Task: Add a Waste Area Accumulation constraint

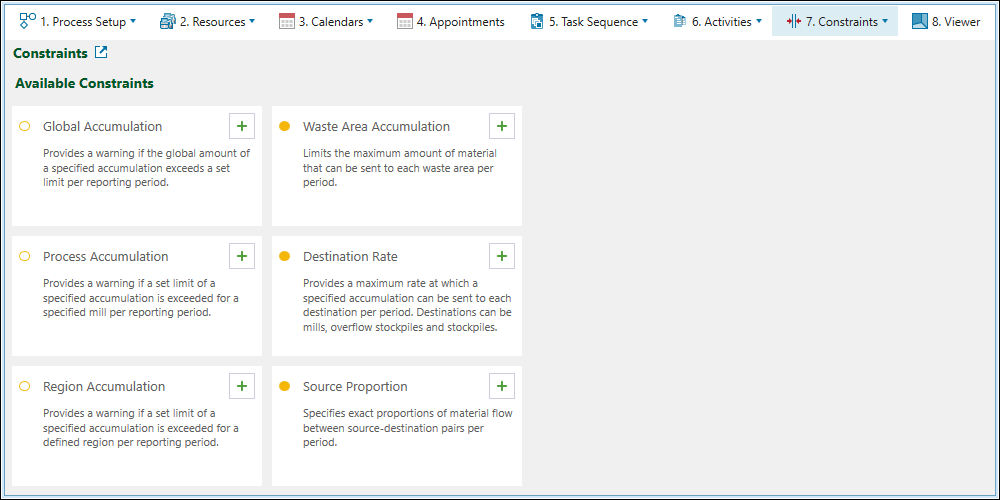Action: click(502, 126)
